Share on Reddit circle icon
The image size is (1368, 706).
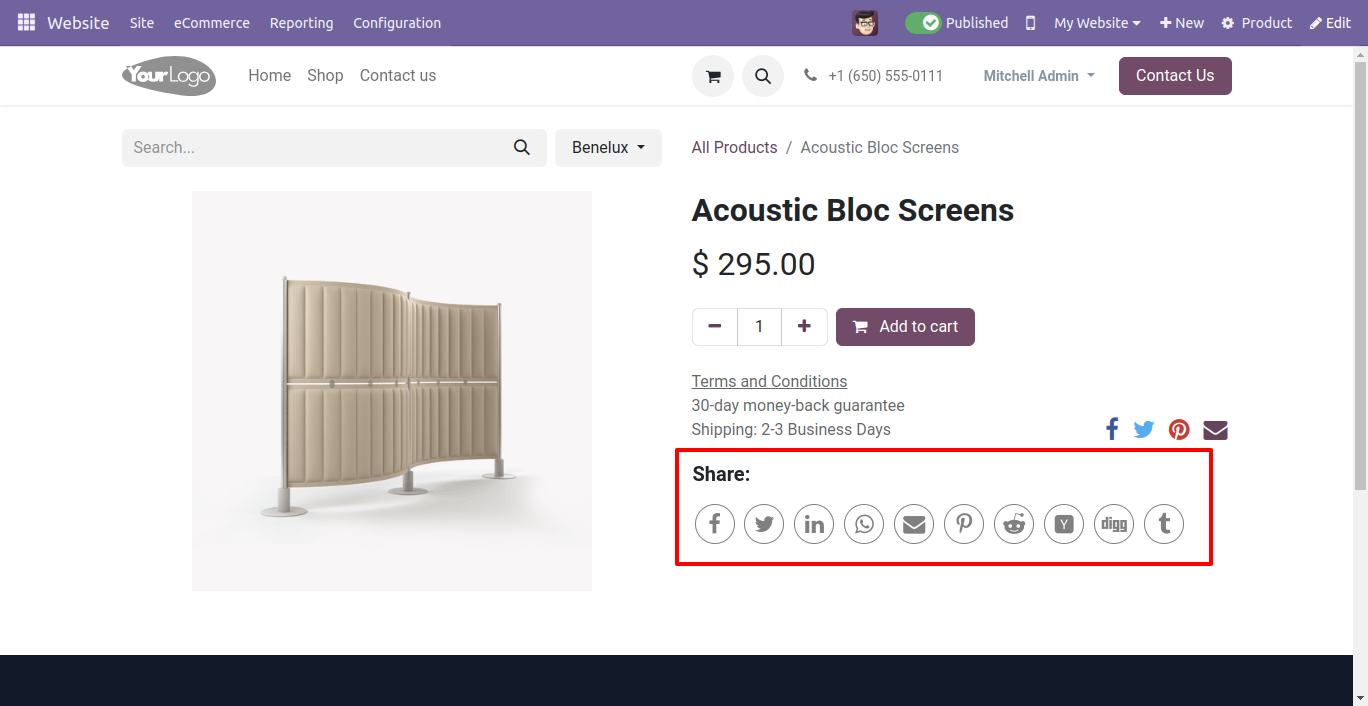coord(1014,524)
